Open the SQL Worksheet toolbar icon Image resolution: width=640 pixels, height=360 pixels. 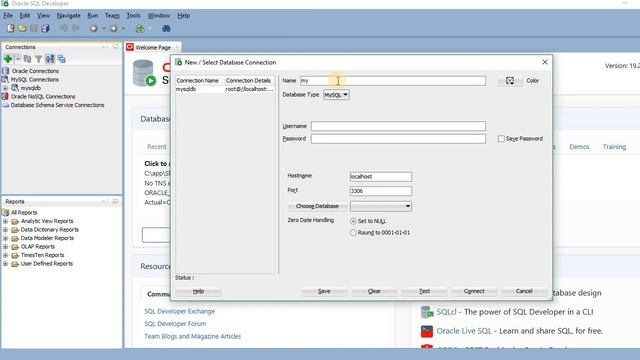point(140,28)
